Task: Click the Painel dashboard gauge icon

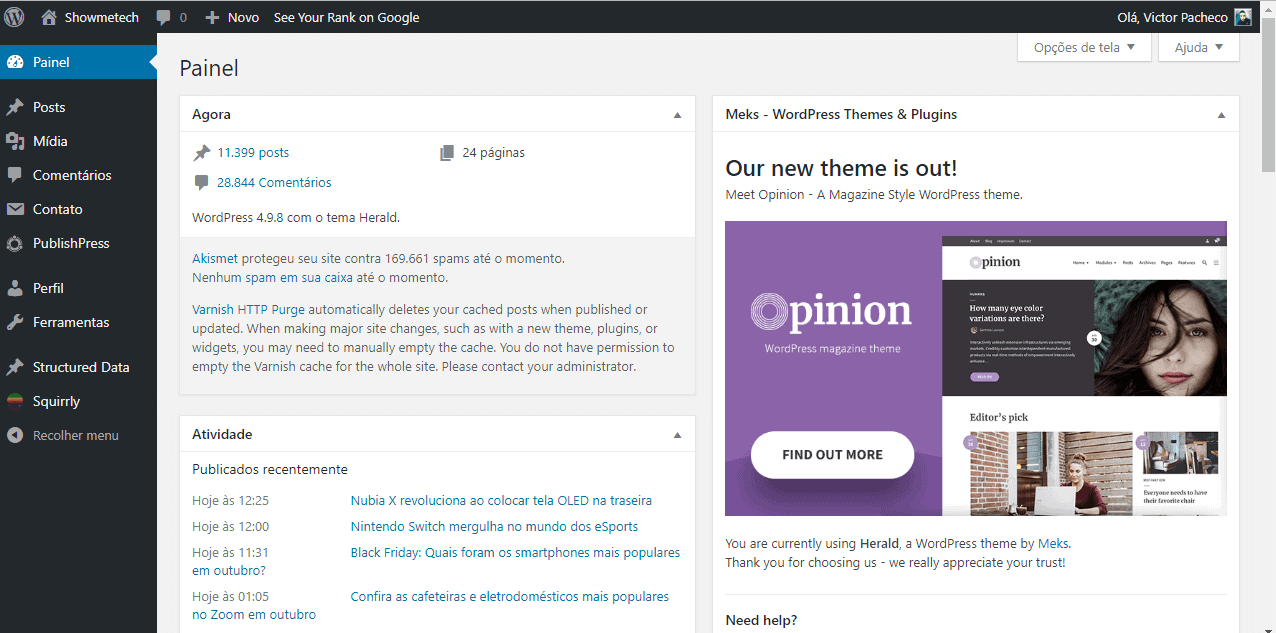Action: coord(15,62)
